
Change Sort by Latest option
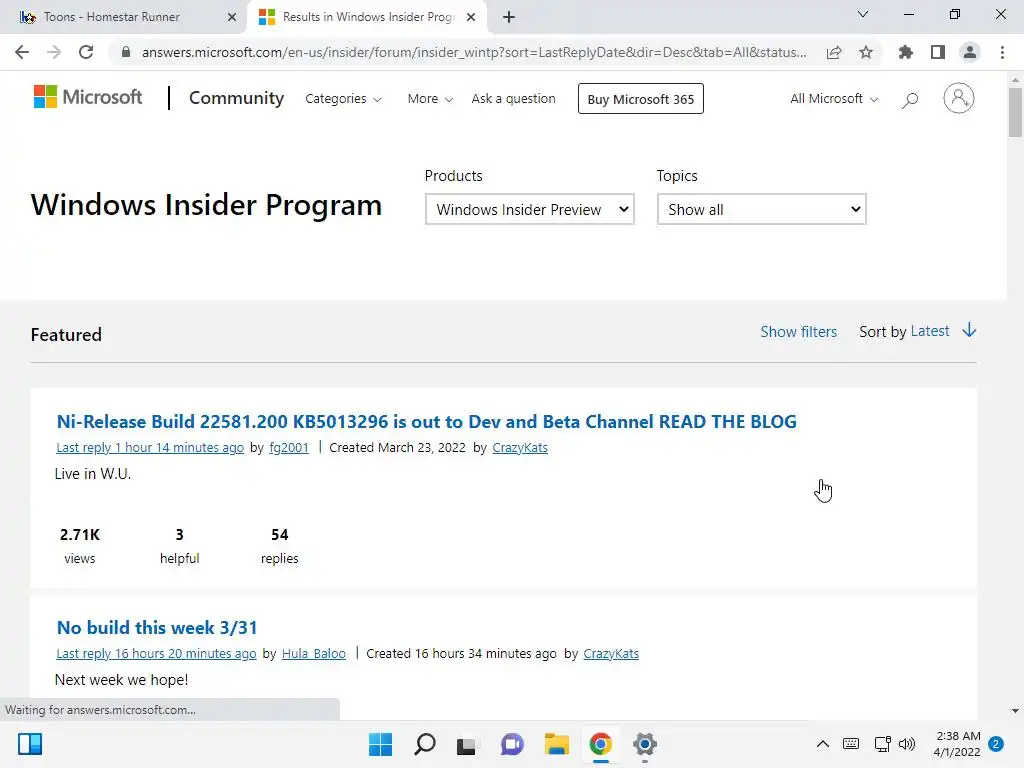pos(930,331)
